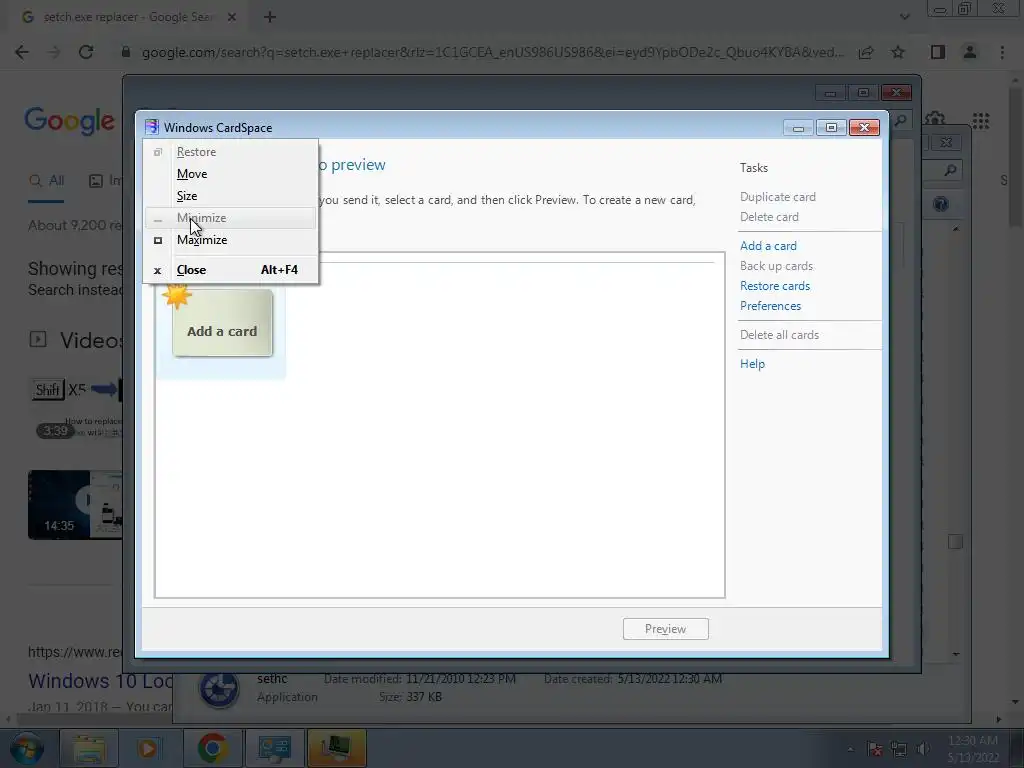Choose Close Alt+F4 menu entry
Image resolution: width=1024 pixels, height=768 pixels.
coord(230,270)
